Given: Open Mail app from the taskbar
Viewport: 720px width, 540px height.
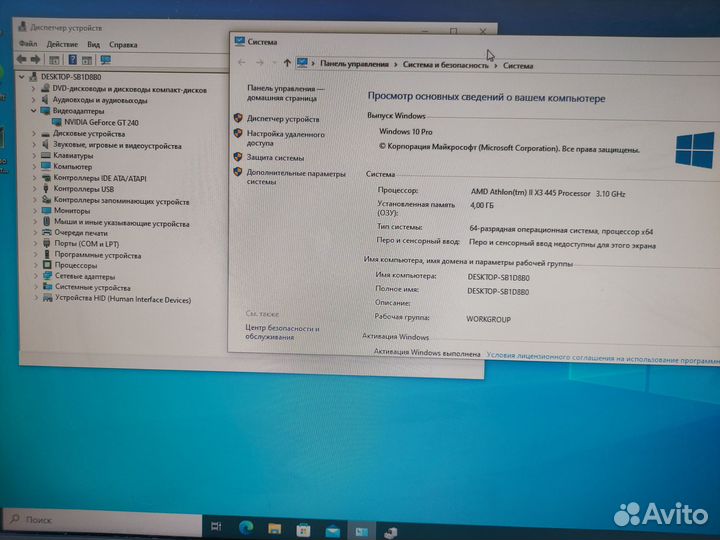Looking at the screenshot, I should (332, 531).
